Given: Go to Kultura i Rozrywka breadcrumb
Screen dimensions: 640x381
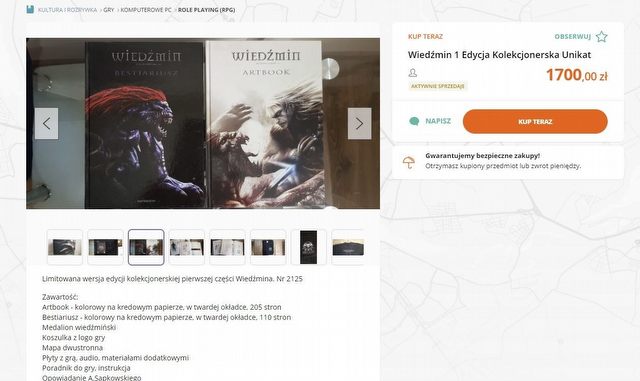Looking at the screenshot, I should pos(67,10).
